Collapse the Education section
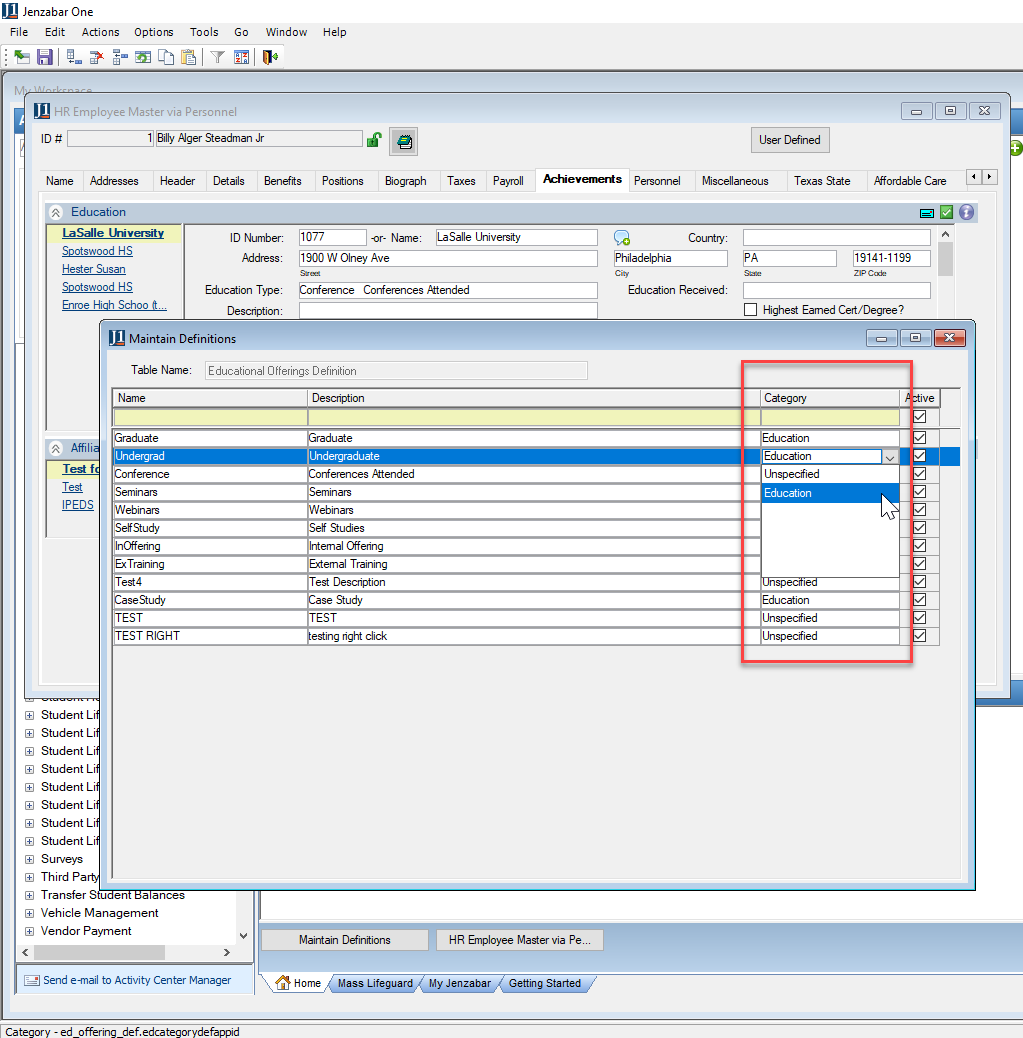This screenshot has width=1023, height=1038. [55, 212]
